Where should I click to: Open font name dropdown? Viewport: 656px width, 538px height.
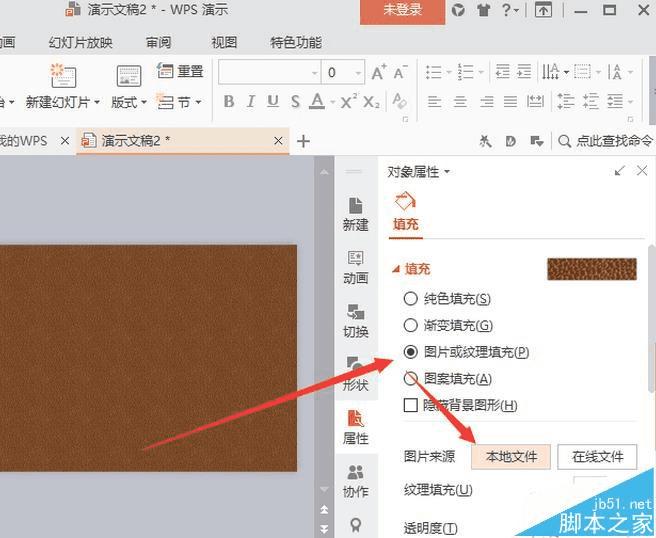(x=314, y=73)
